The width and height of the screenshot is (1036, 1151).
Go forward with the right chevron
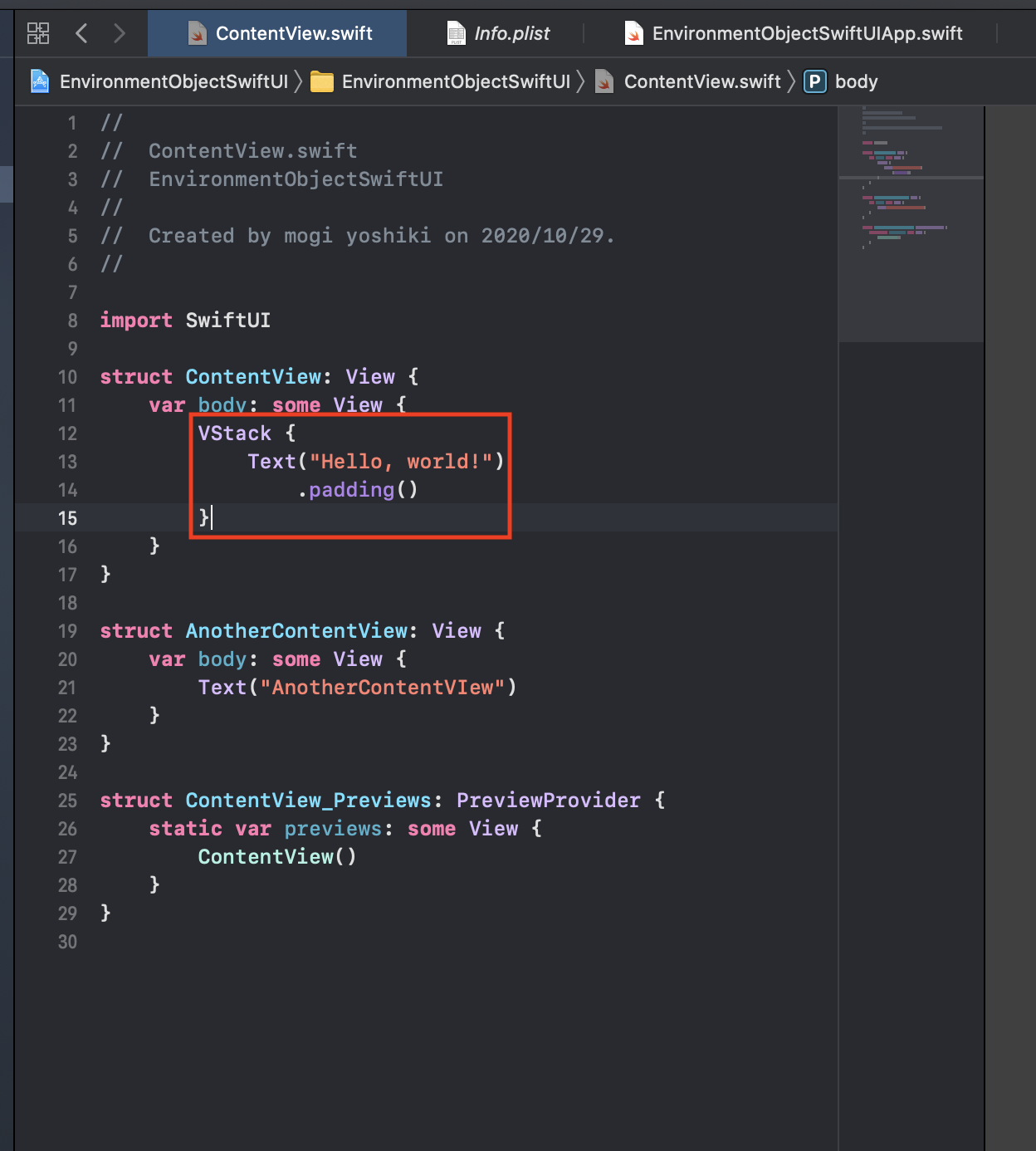pos(120,33)
